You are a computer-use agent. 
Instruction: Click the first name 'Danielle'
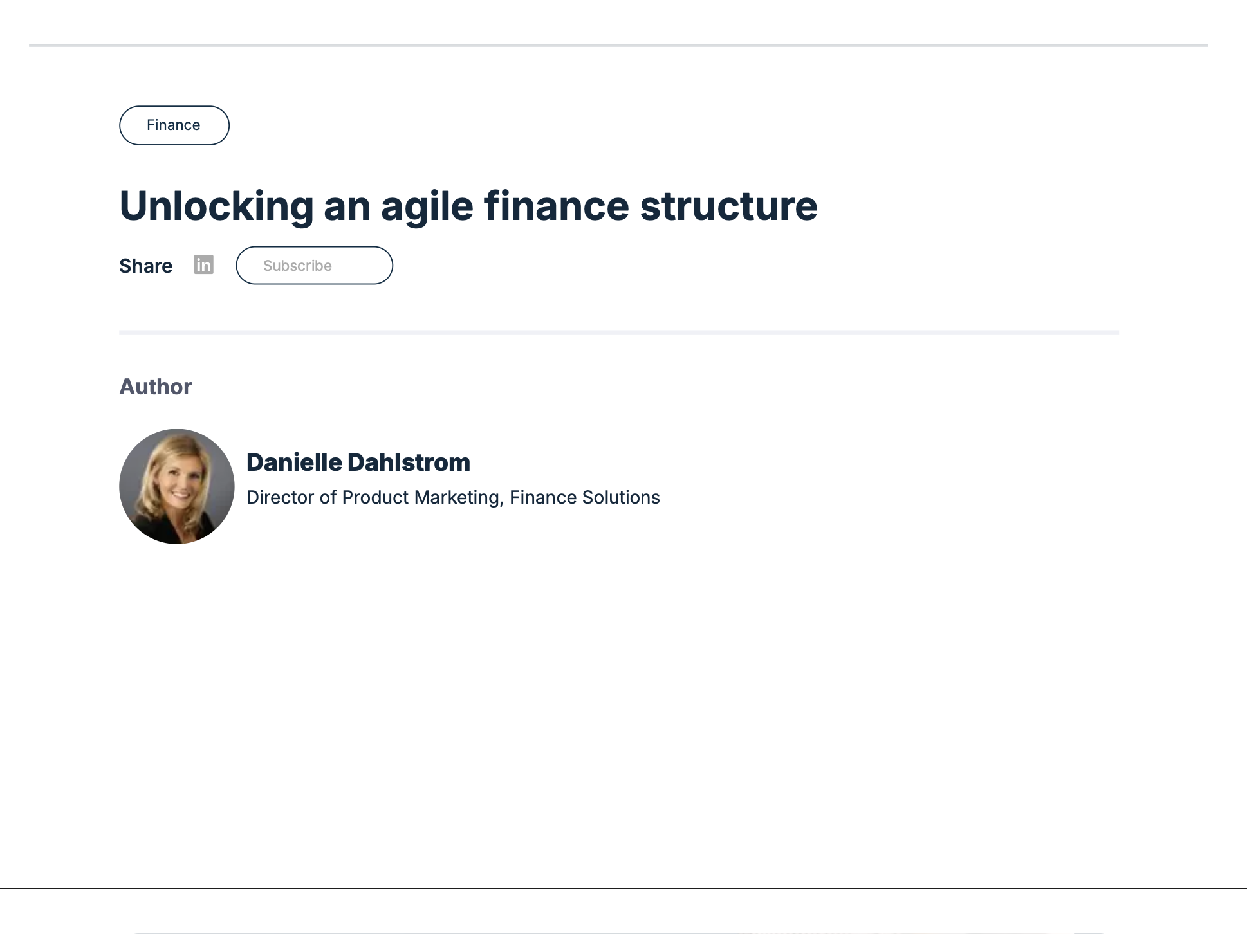pos(294,462)
